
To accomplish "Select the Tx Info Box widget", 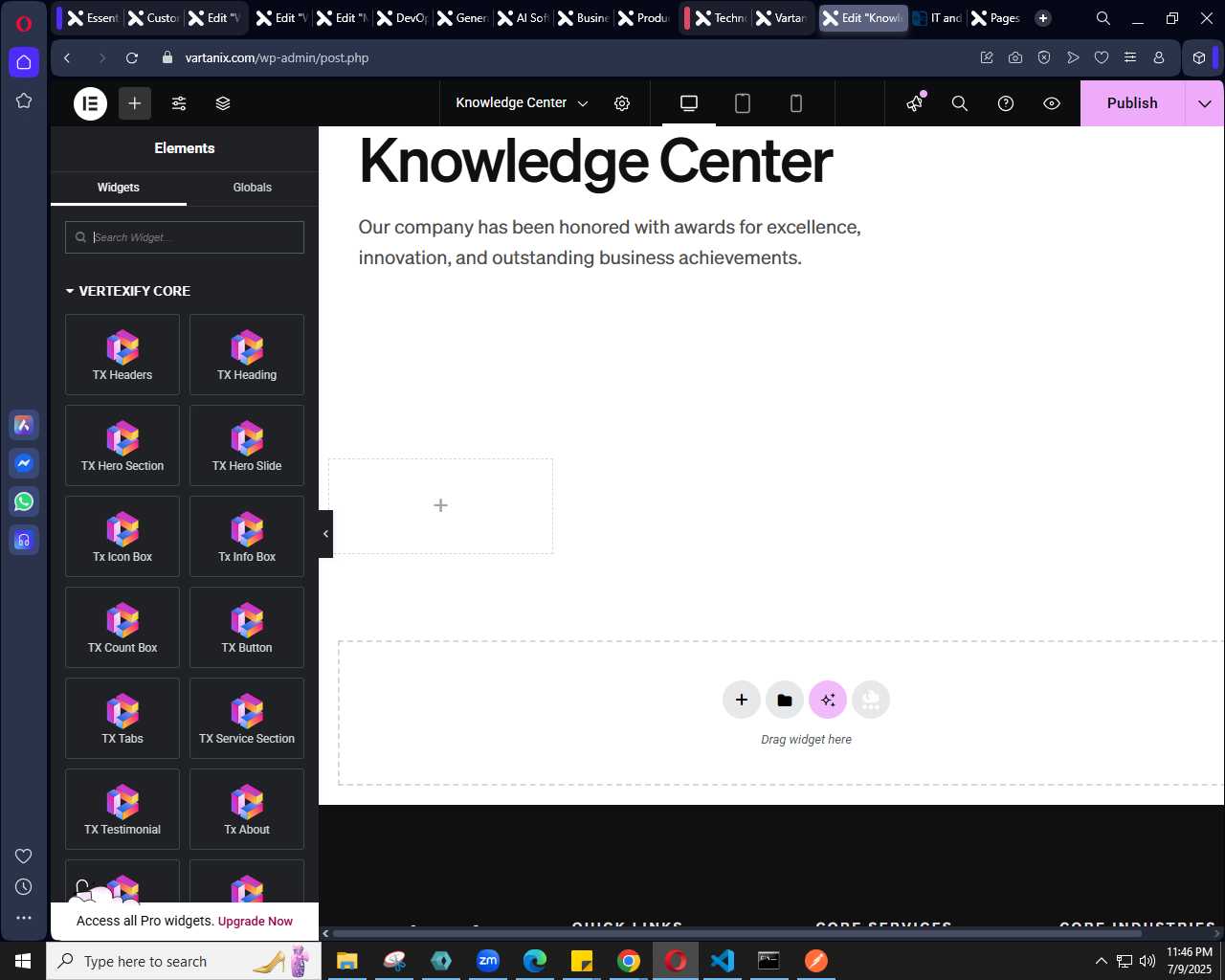I will click(247, 537).
